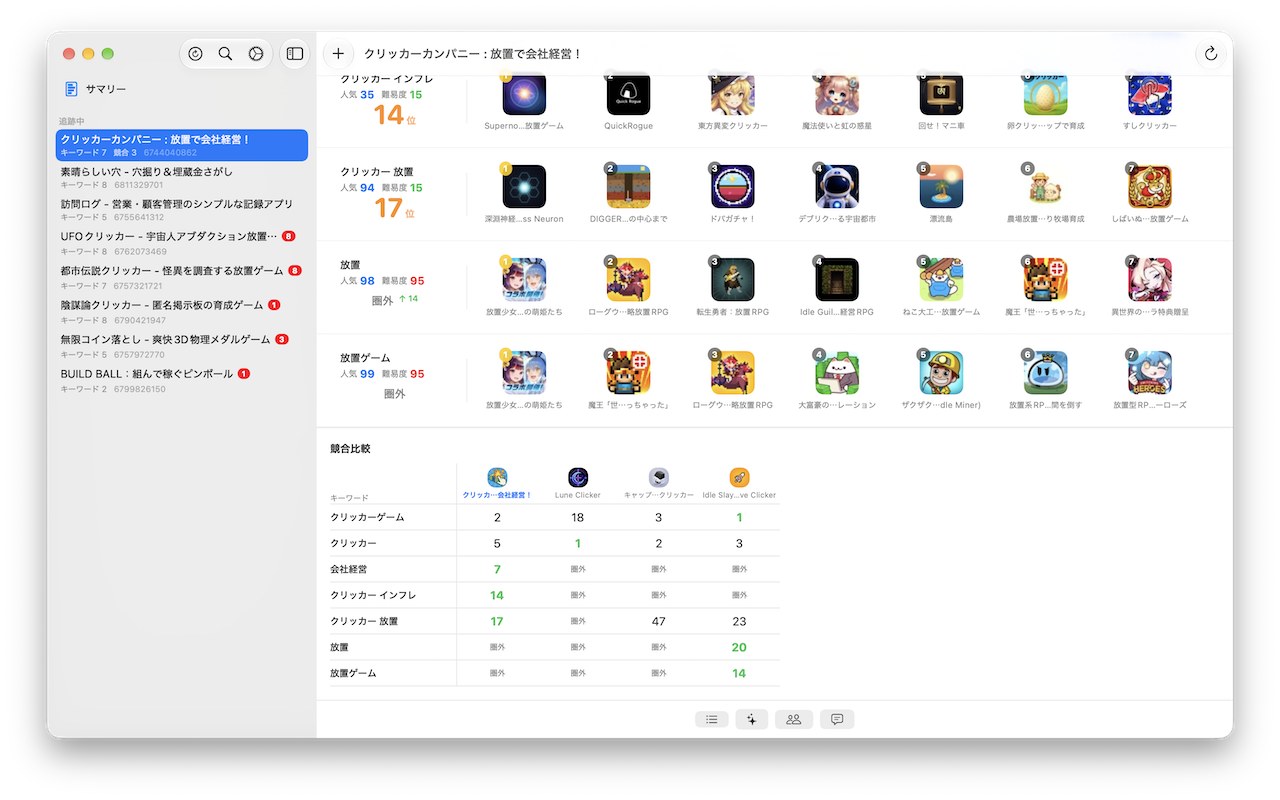This screenshot has height=800, width=1280.
Task: Click the 会社経営 keyword in comparison table
Action: tap(348, 569)
